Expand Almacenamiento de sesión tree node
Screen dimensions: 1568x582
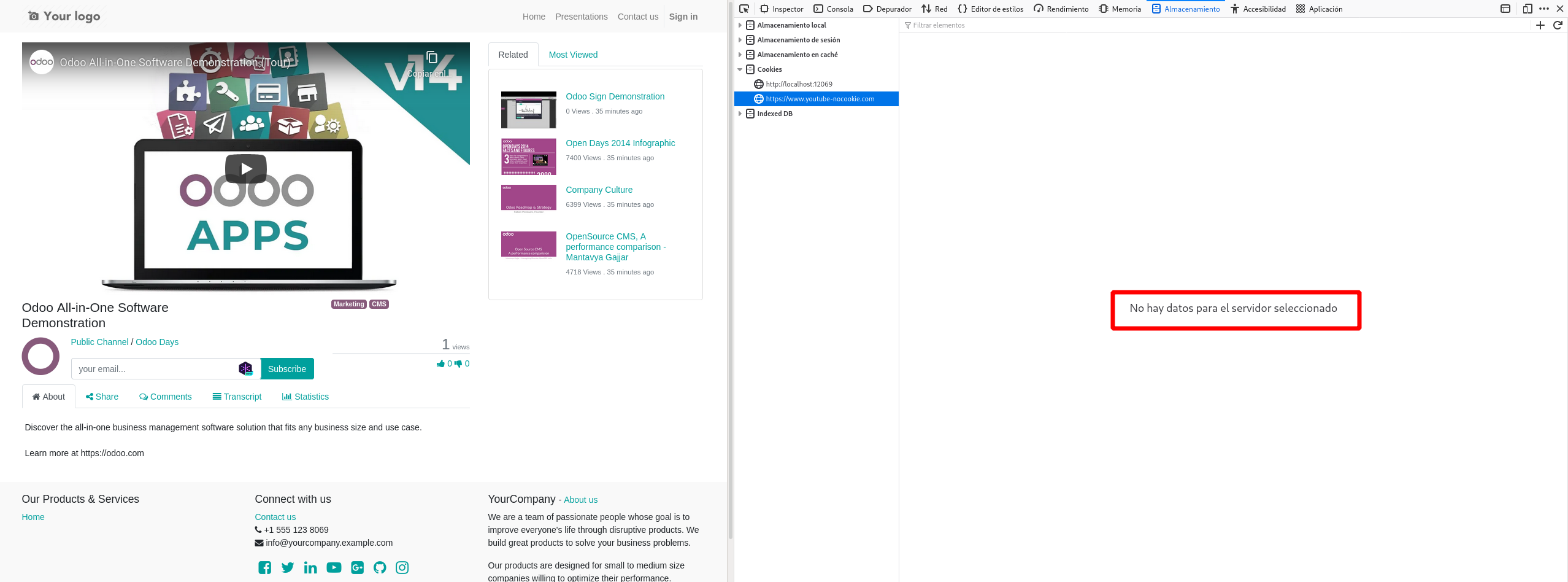(740, 40)
